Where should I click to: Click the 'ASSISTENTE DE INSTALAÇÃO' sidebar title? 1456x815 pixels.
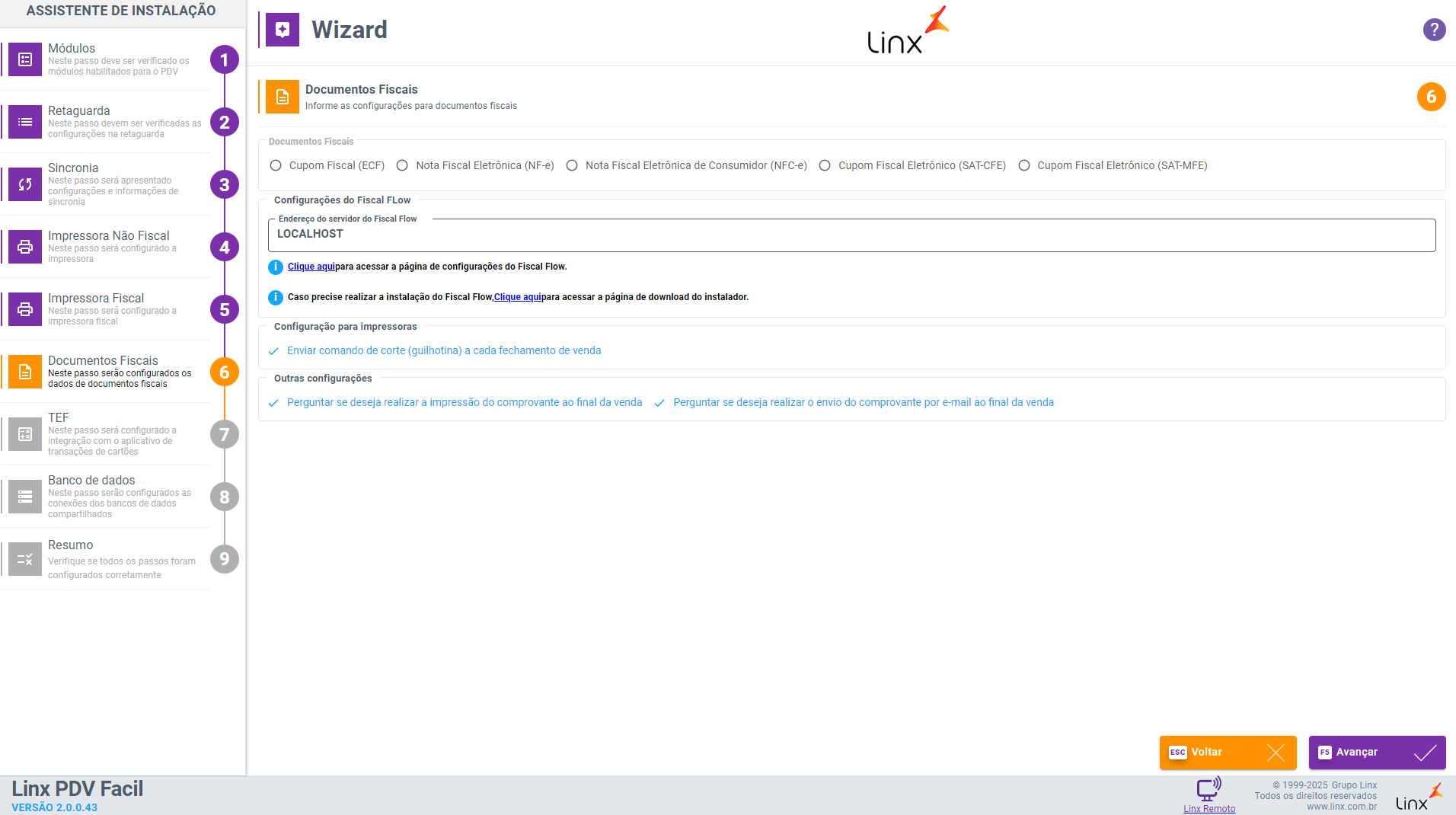121,11
